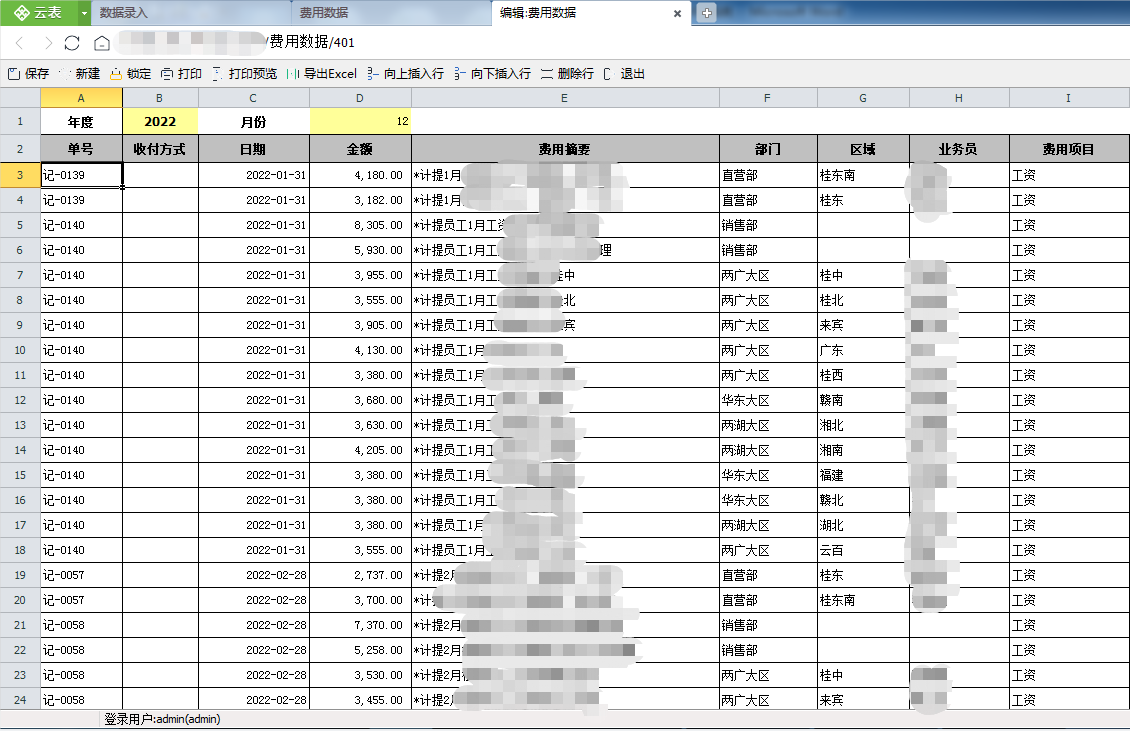Viewport: 1130px width, 731px height.
Task: Click 记-0058 in row 22
Action: pos(81,650)
